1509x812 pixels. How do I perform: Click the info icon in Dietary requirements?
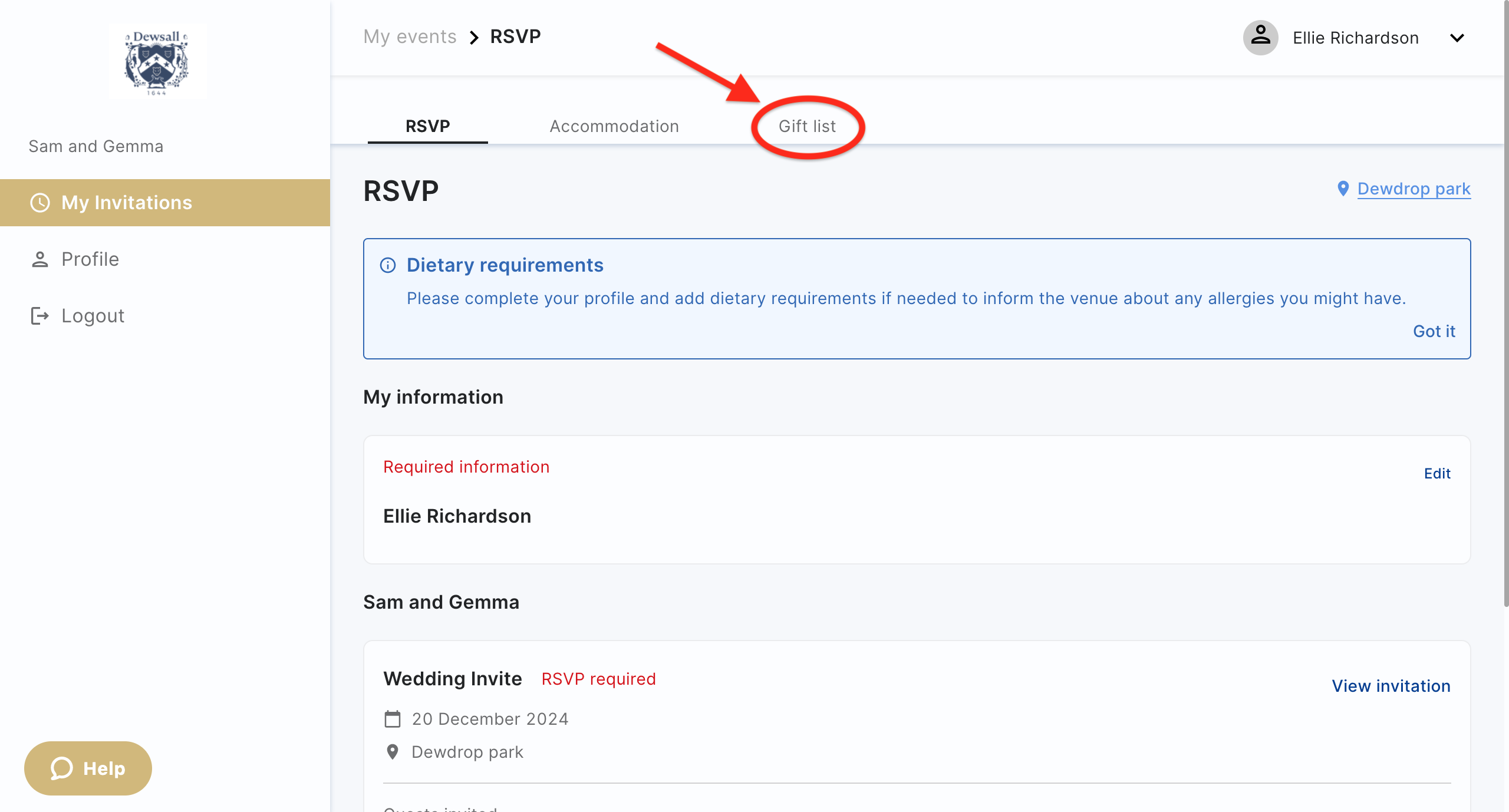388,265
